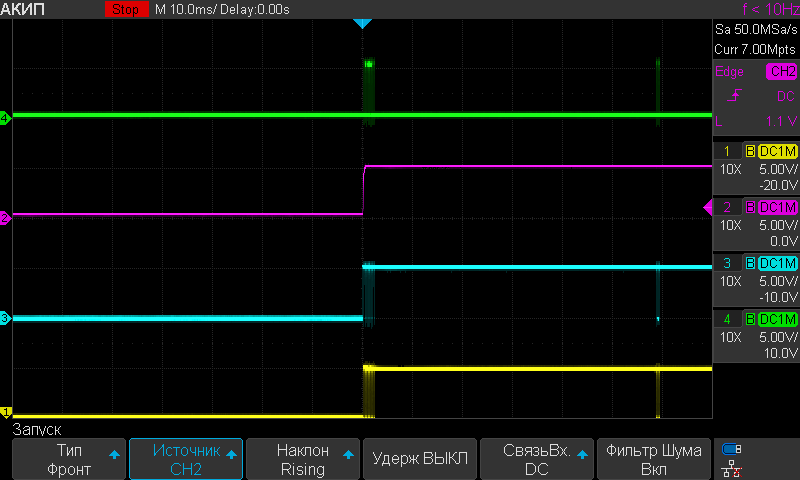Click the Edge trigger type label

729,71
